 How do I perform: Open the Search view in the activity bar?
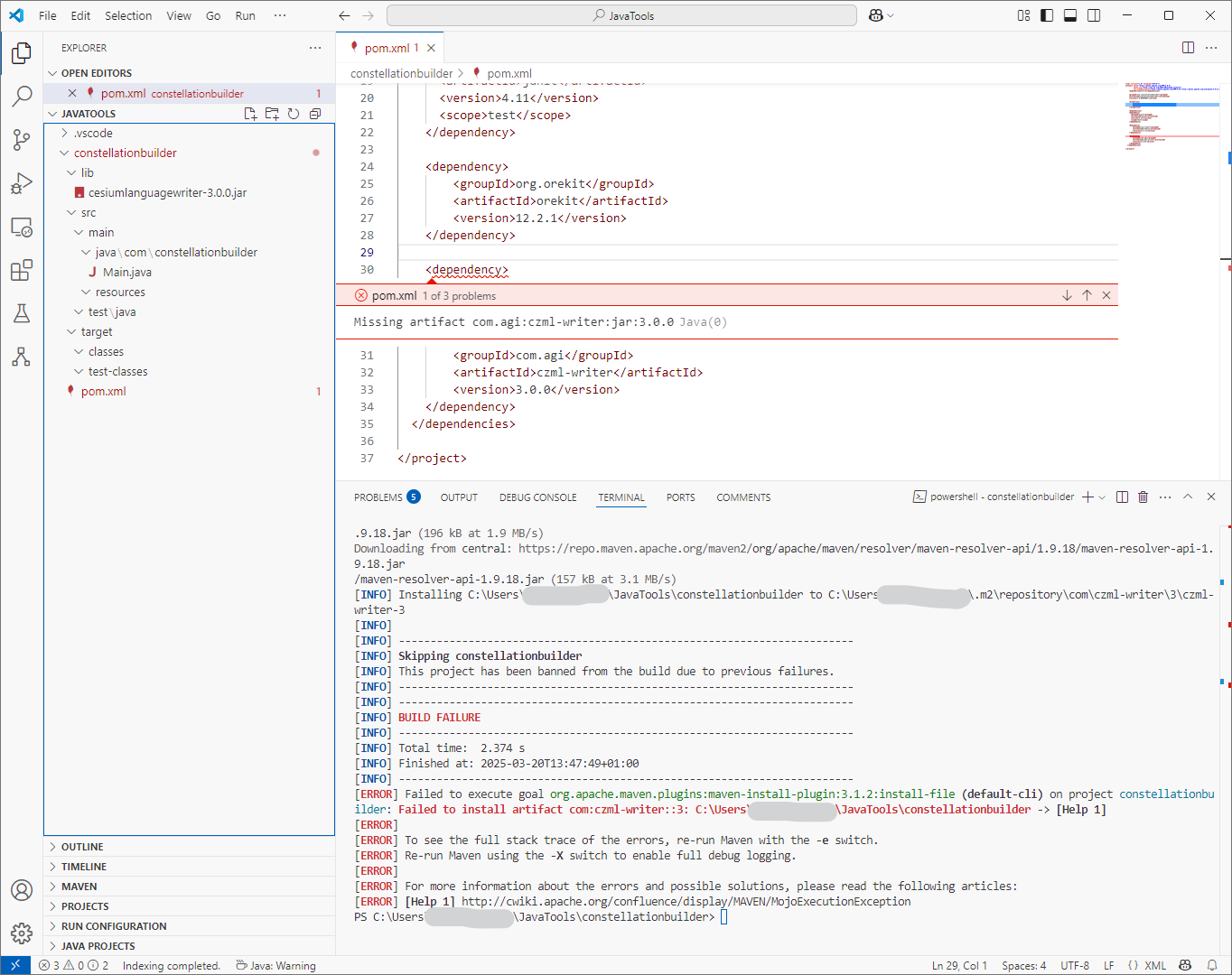coord(22,96)
